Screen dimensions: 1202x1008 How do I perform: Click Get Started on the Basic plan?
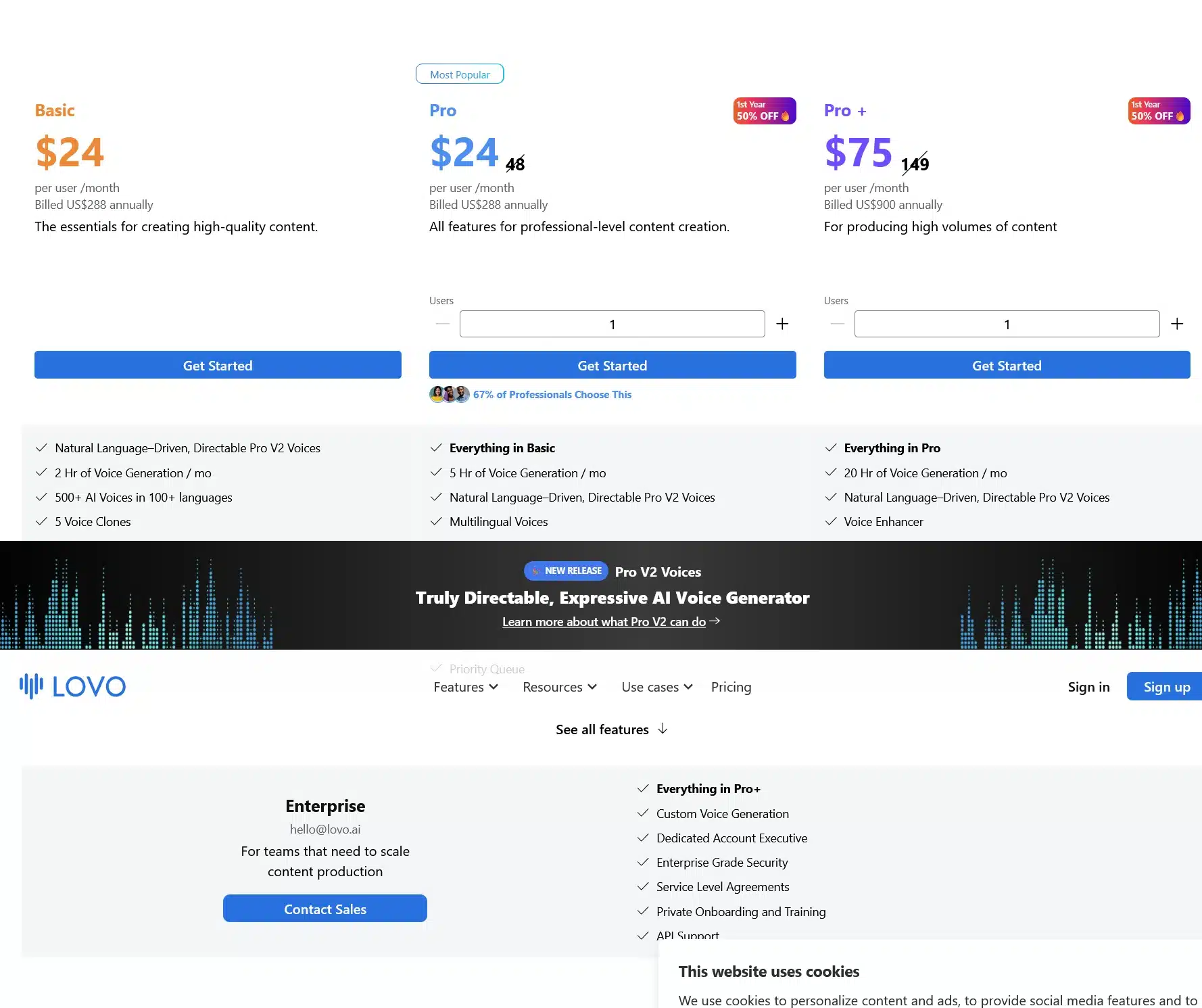(218, 365)
